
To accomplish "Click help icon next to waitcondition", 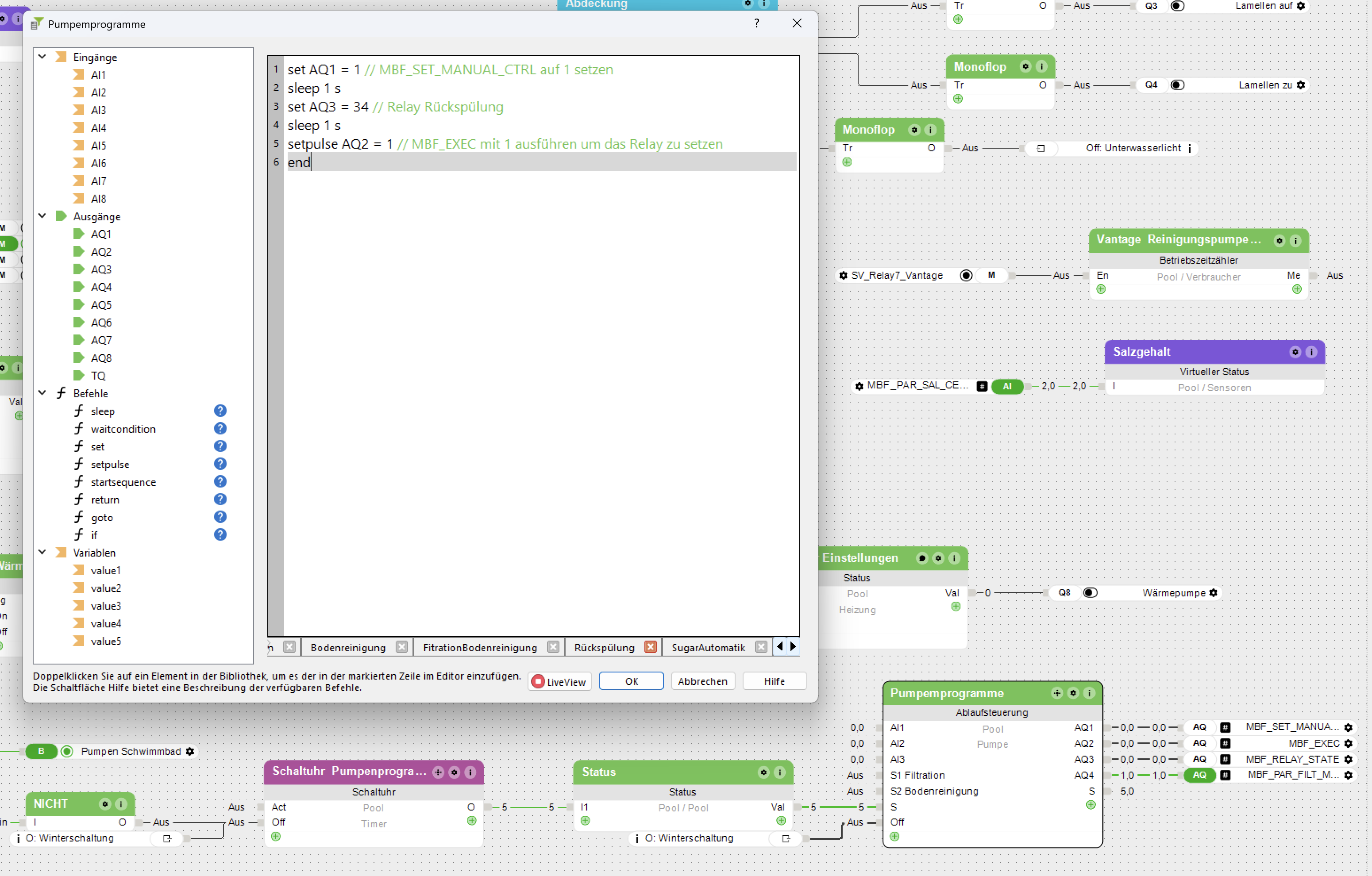I will tap(220, 428).
